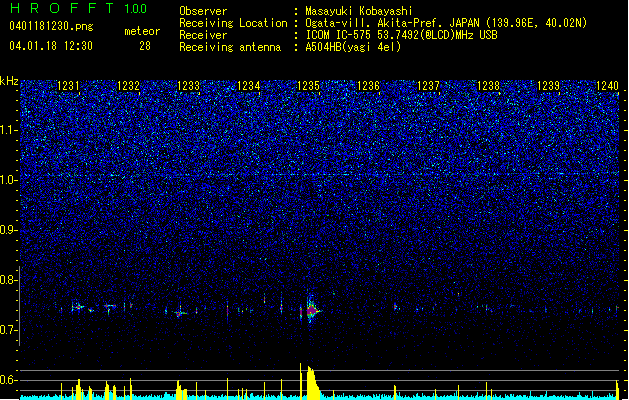Viewport: 629px width, 400px height.
Task: Click the 1235 time marker
Action: [x=308, y=86]
